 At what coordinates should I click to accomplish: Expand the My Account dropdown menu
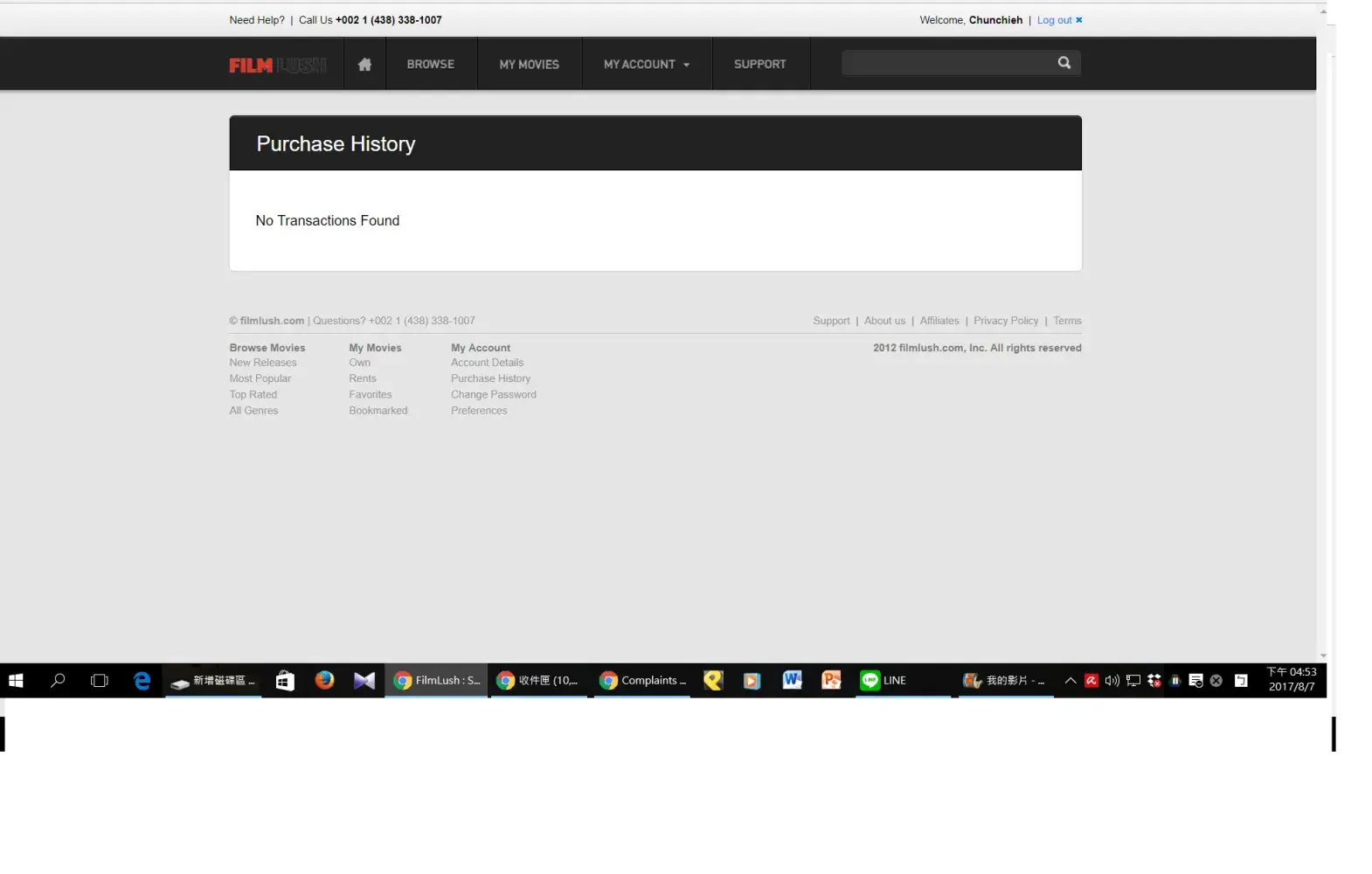tap(646, 64)
